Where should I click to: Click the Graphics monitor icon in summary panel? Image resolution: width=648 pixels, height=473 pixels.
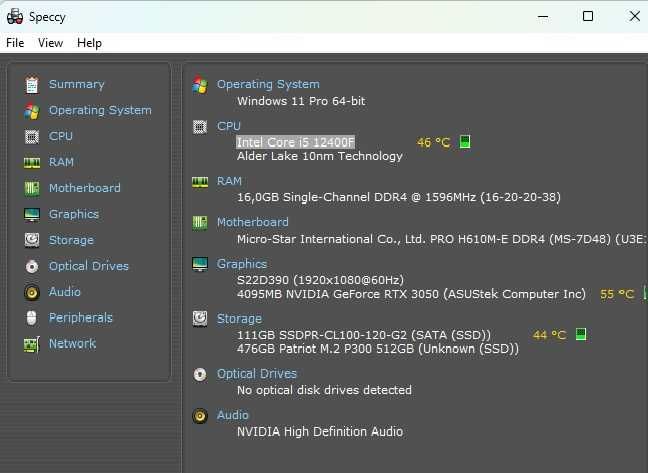tap(200, 264)
